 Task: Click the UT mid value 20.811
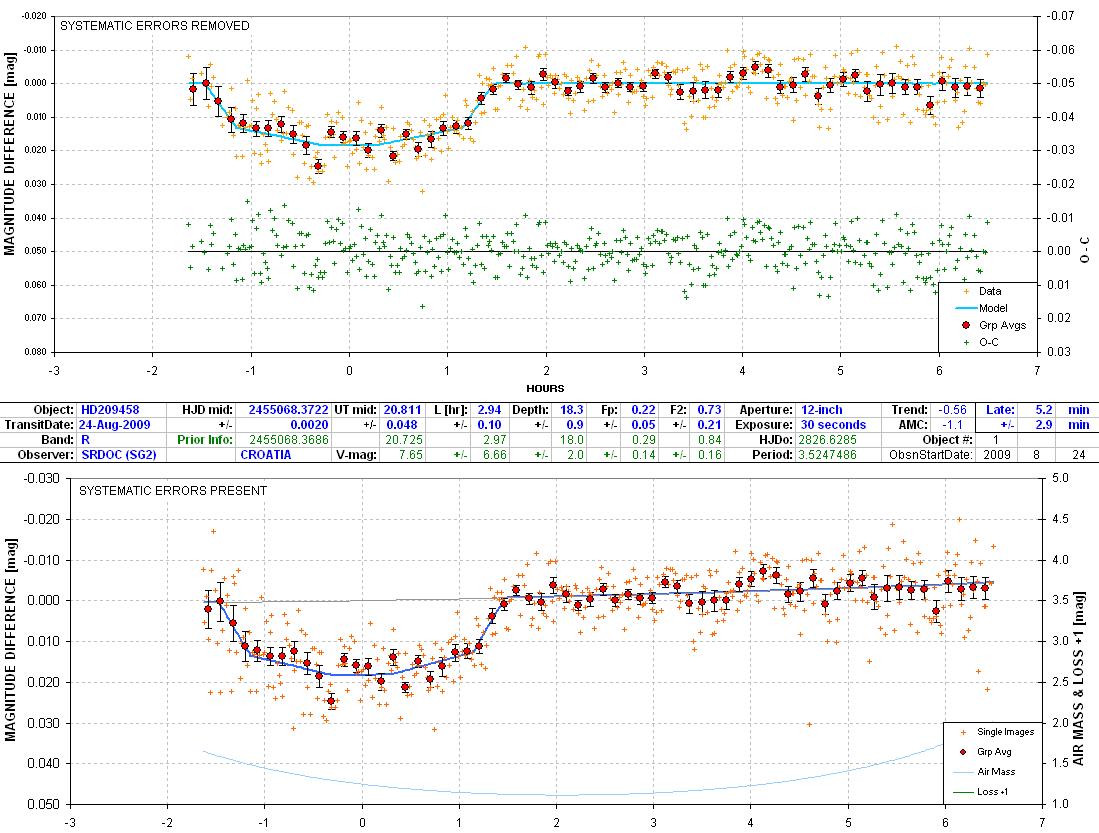(x=402, y=409)
